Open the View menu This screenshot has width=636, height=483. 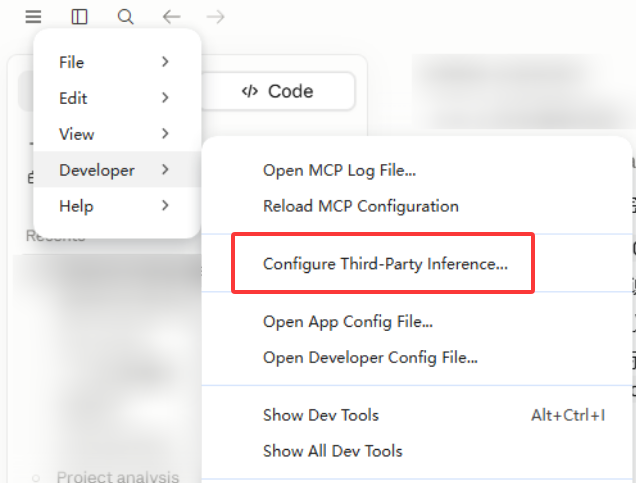(117, 134)
